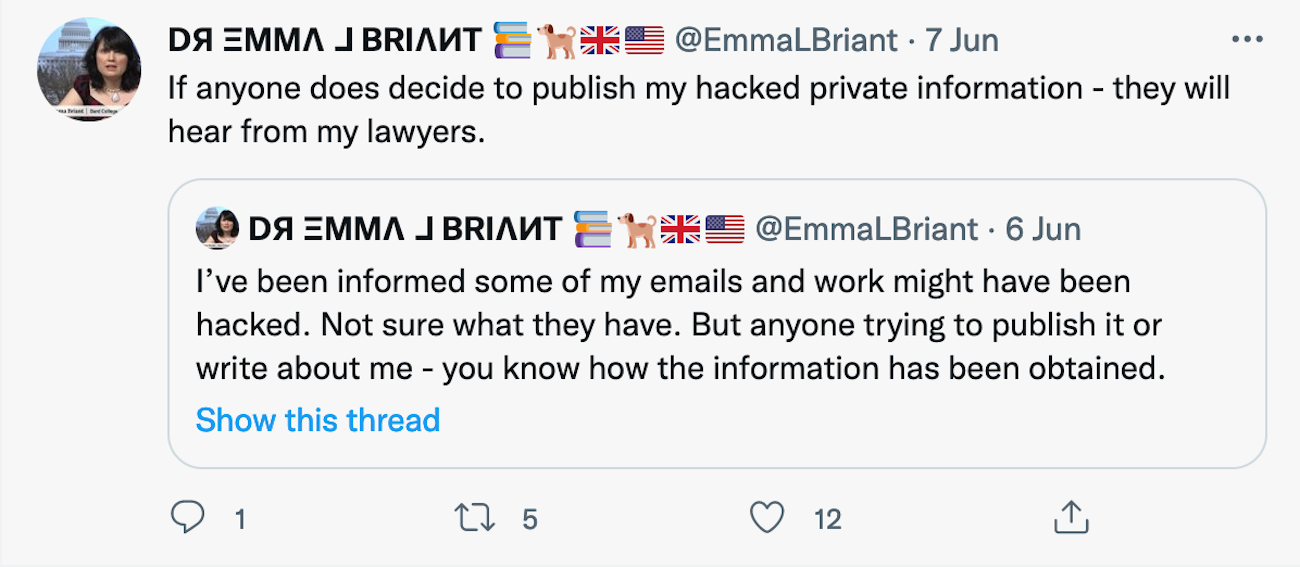Click the reply count number 1
Viewport: 1300px width, 567px height.
click(239, 519)
